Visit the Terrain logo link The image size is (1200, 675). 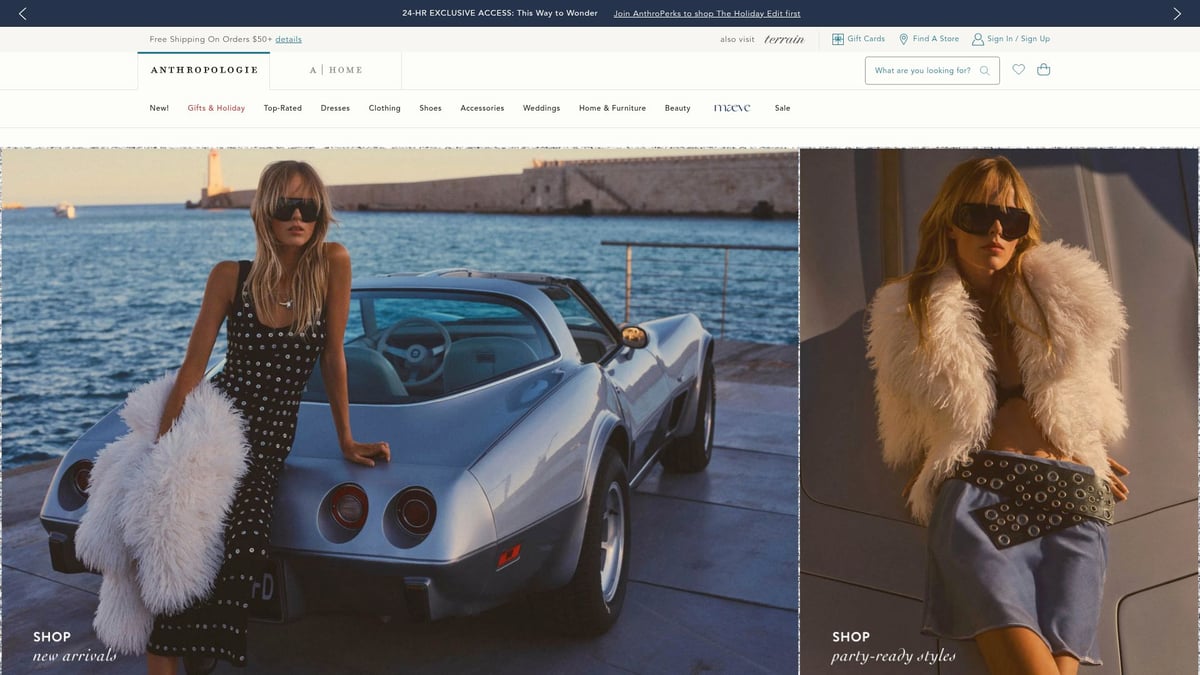coord(784,39)
